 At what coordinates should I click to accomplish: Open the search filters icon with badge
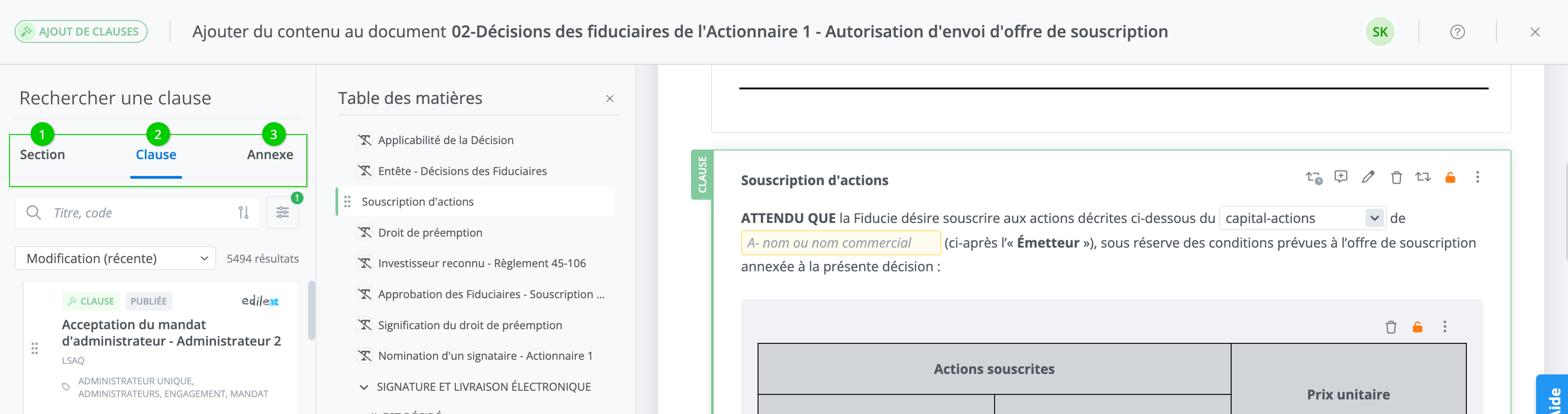pyautogui.click(x=282, y=212)
